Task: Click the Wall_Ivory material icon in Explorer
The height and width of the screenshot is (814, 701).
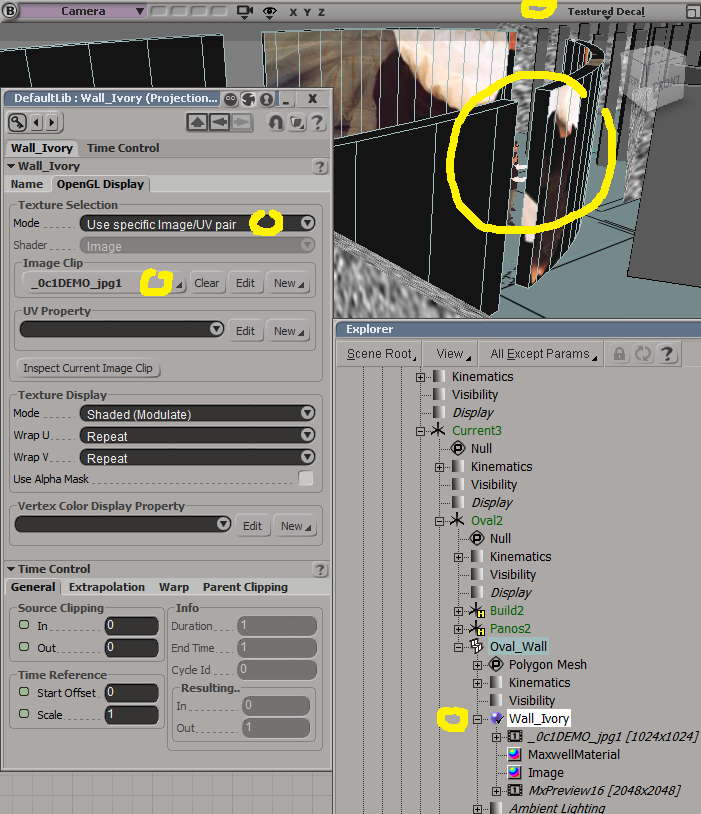Action: coord(495,719)
